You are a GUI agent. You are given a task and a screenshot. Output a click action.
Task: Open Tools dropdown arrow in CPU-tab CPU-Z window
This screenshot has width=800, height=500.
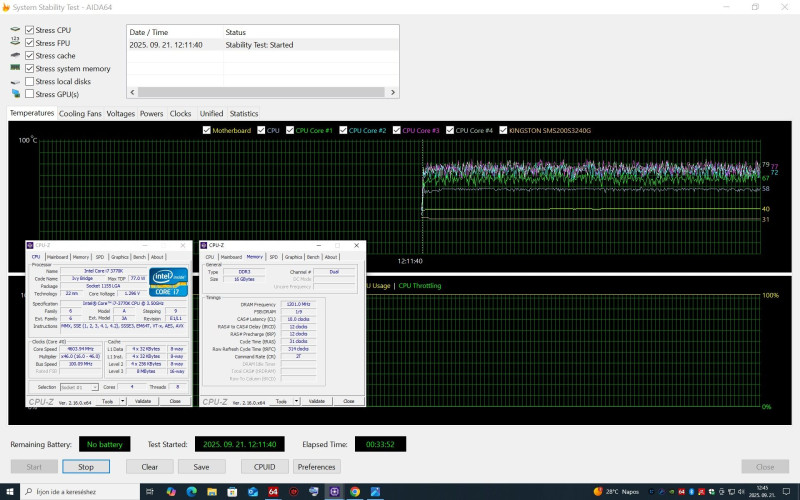click(x=122, y=401)
